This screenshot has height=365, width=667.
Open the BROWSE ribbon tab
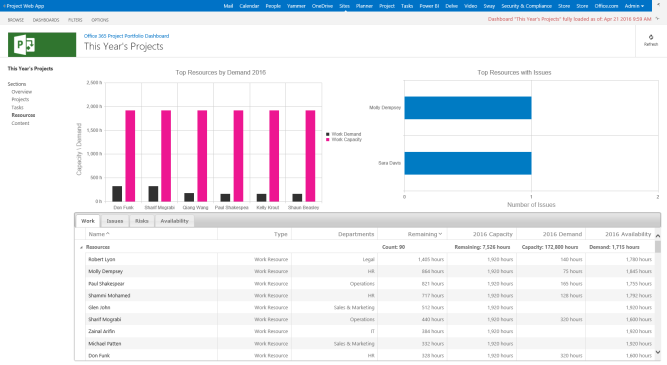coord(16,20)
